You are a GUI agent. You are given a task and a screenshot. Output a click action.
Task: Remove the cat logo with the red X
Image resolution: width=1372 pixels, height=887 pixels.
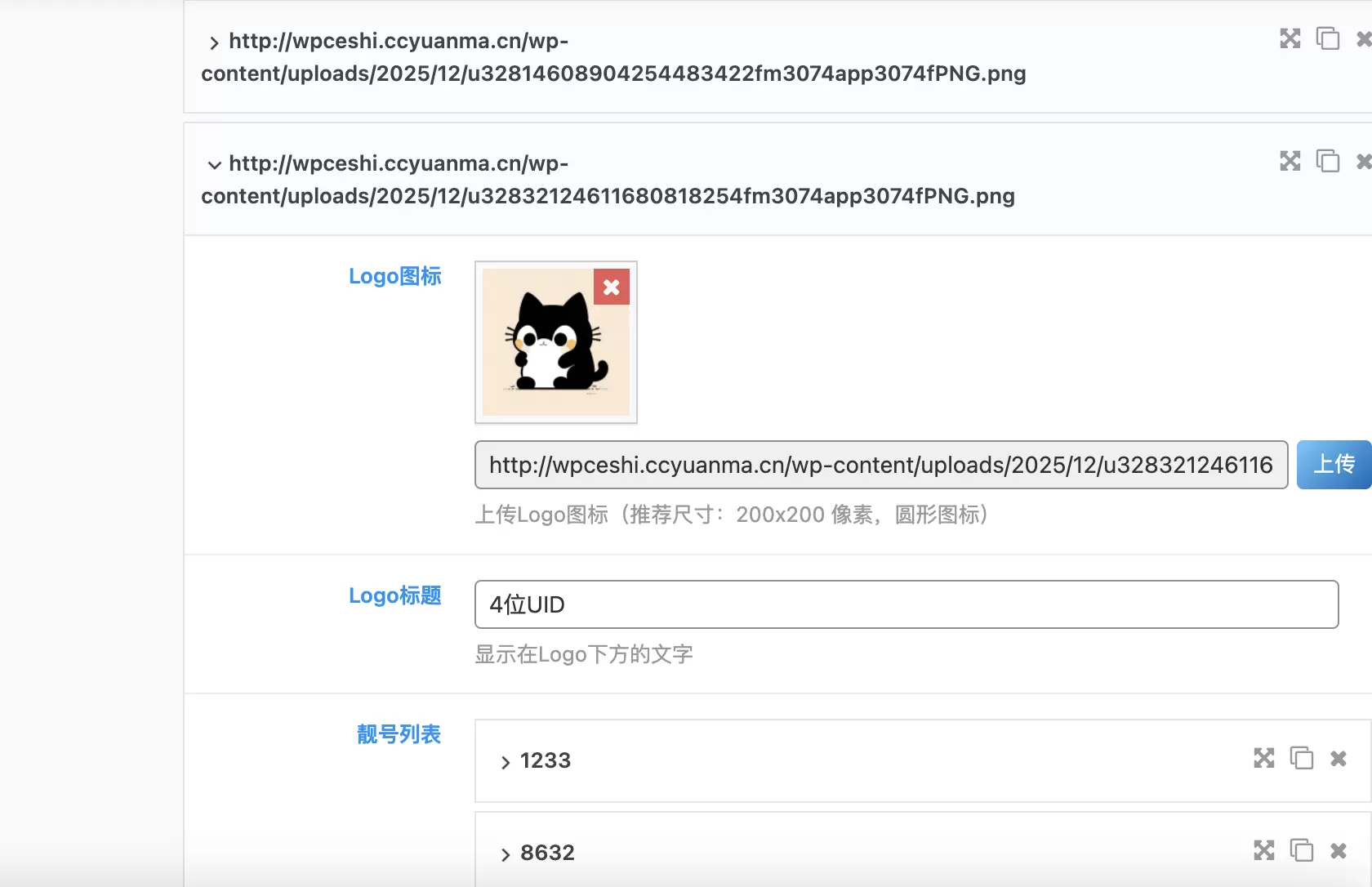coord(612,287)
